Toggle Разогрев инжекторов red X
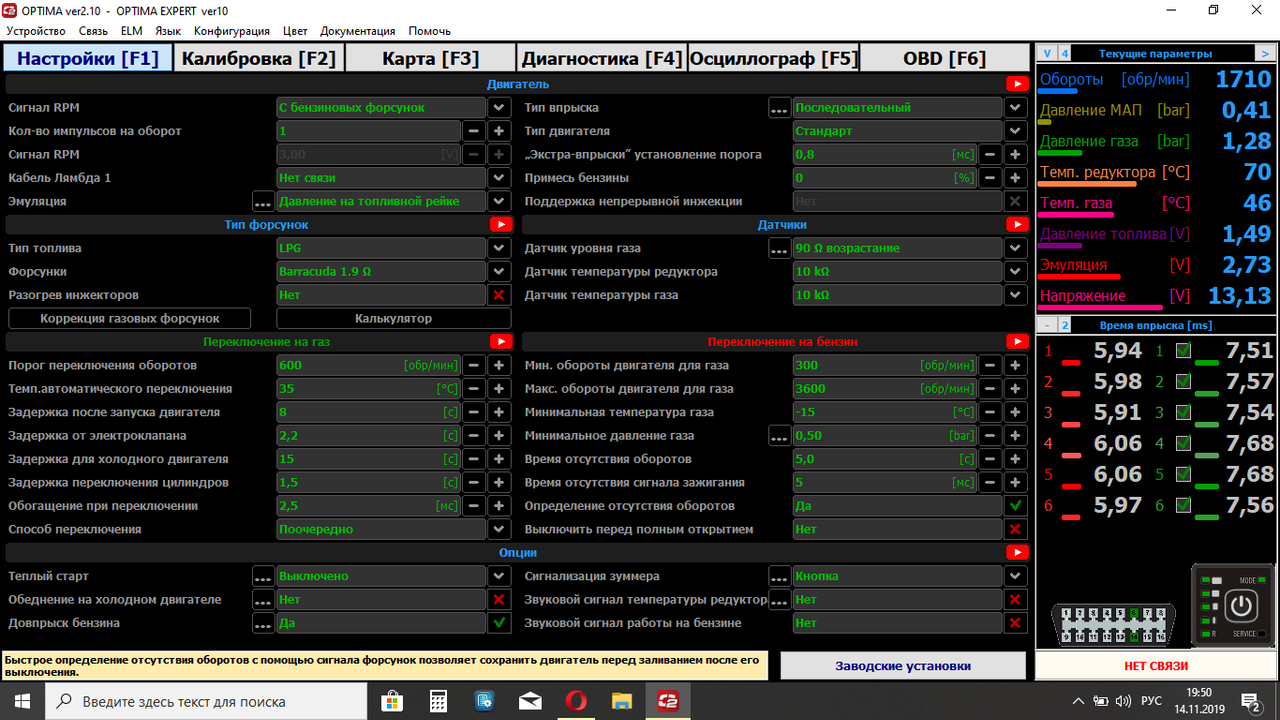Screen dimensions: 1280x720 tap(499, 295)
